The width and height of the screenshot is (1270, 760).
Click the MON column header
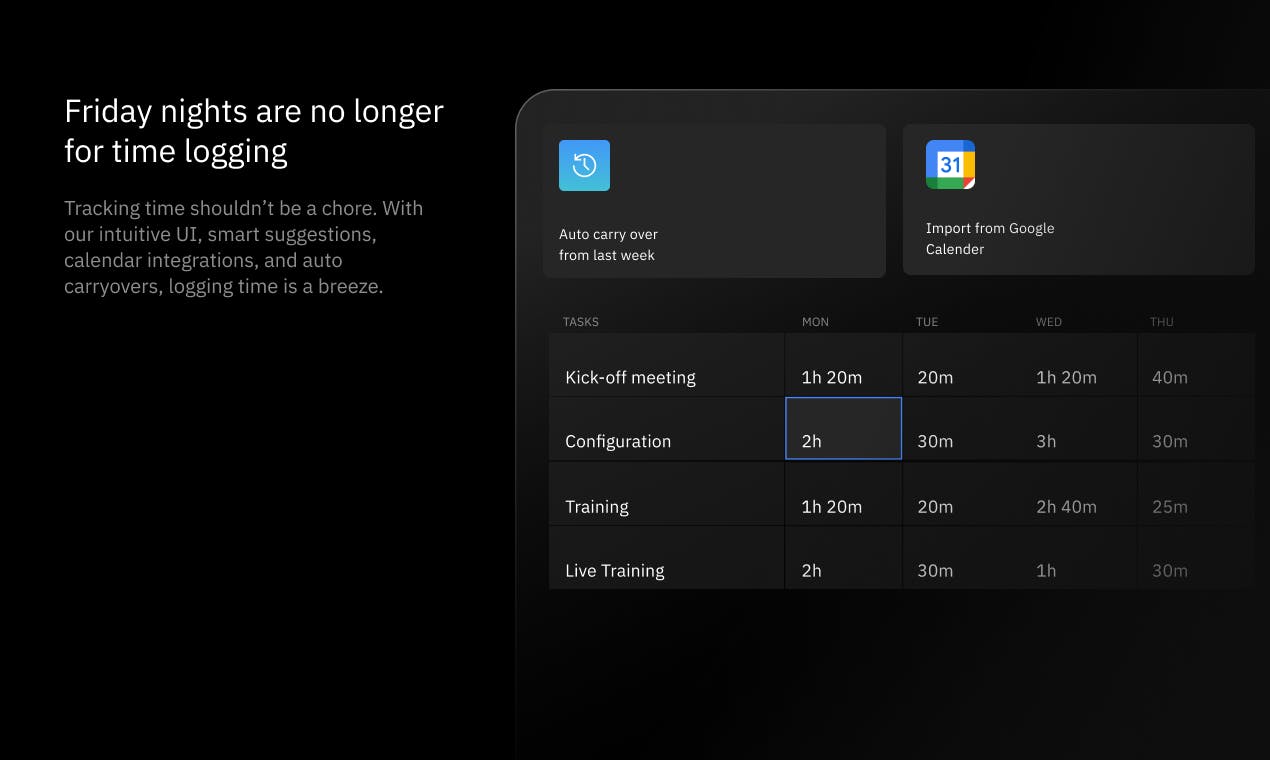(815, 322)
